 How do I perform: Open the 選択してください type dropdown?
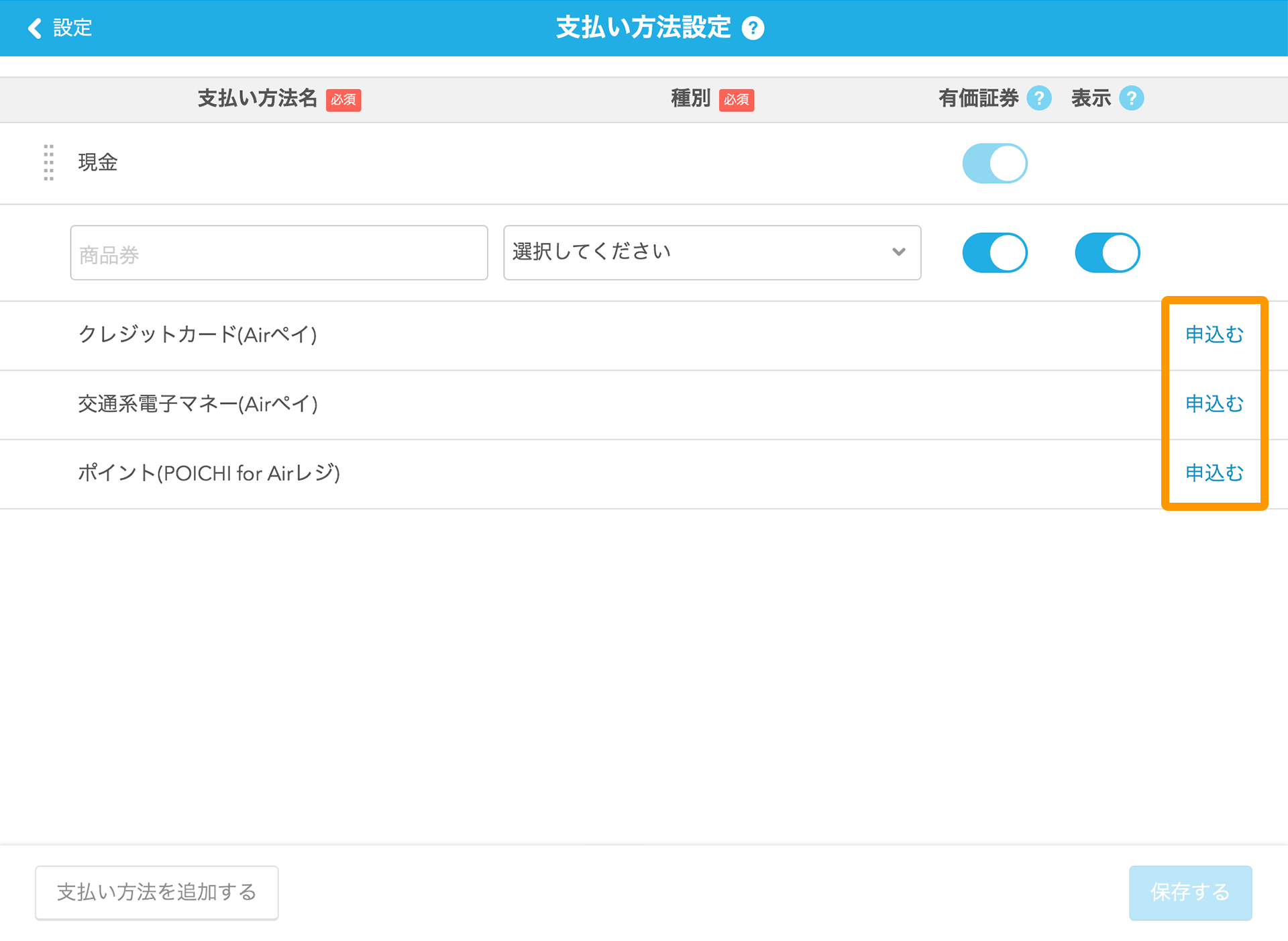tap(712, 252)
